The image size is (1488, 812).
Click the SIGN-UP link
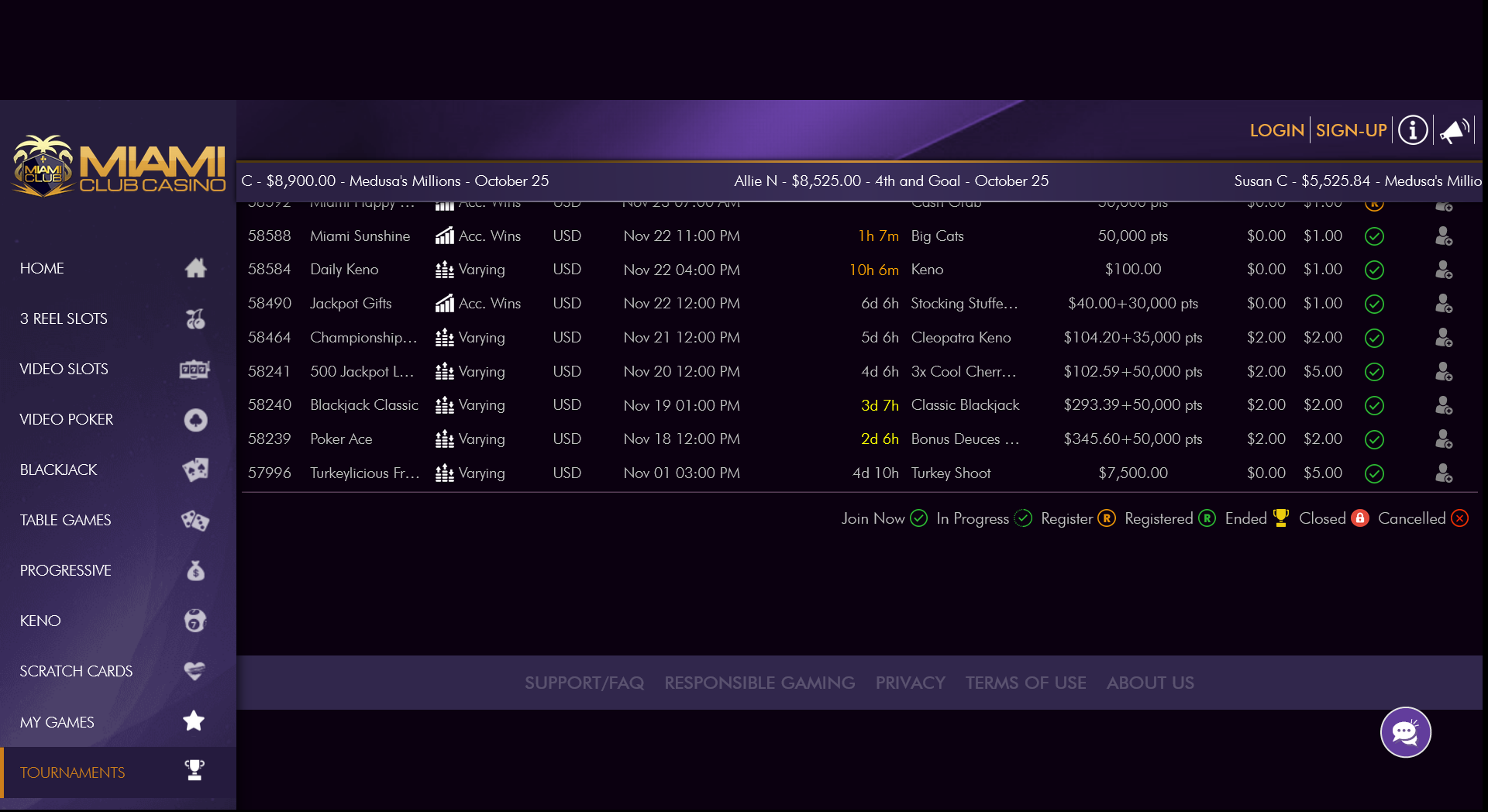pyautogui.click(x=1351, y=129)
